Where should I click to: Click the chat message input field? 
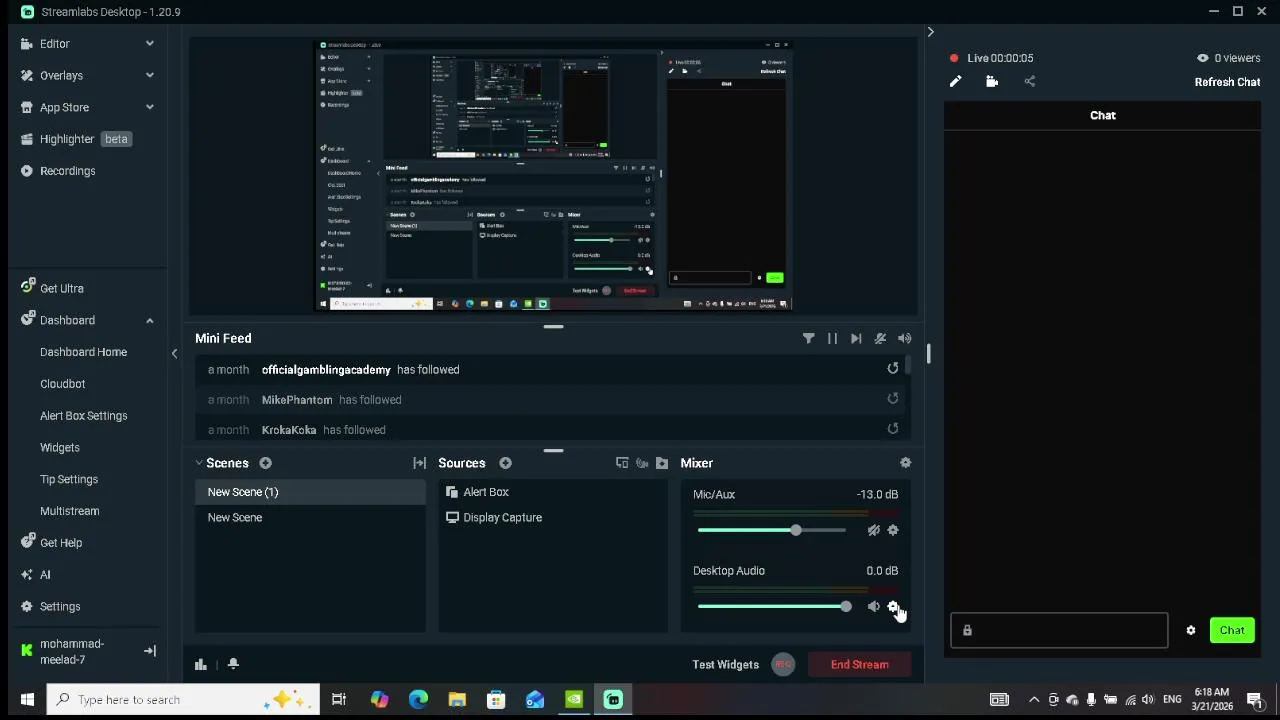[1059, 631]
